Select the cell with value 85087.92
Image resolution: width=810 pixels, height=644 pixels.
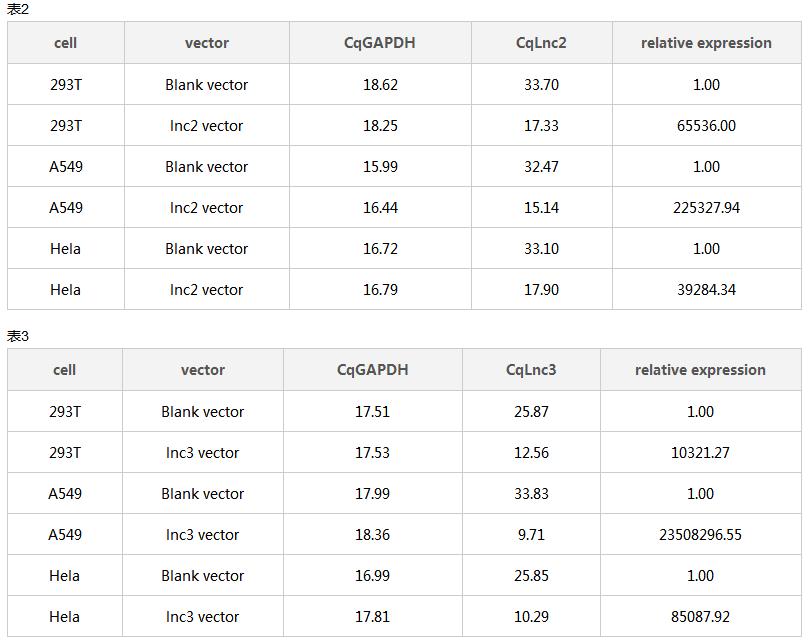click(700, 617)
